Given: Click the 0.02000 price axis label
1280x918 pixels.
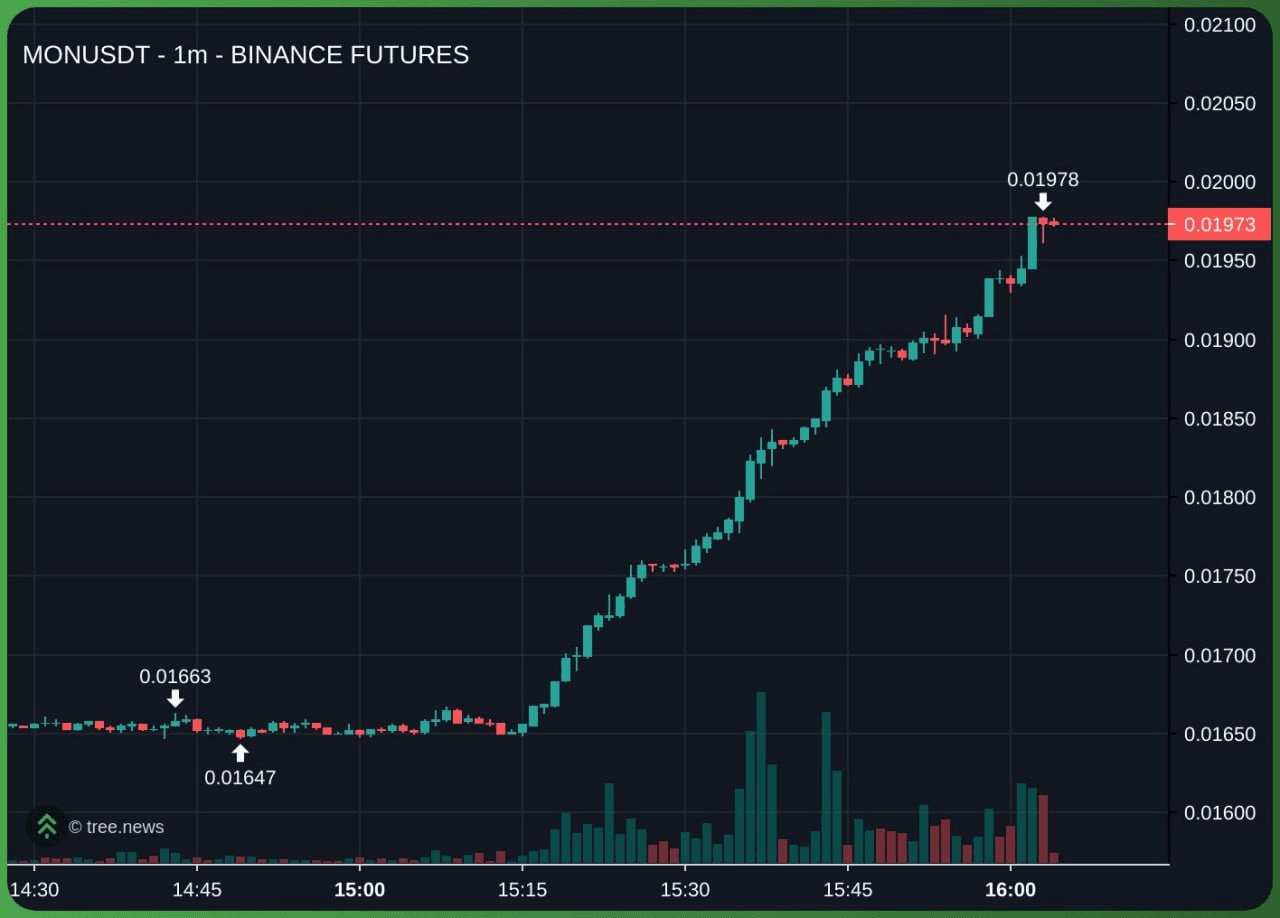Looking at the screenshot, I should pos(1219,182).
